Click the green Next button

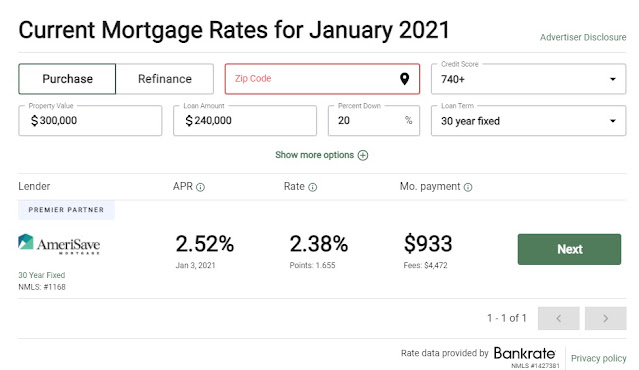coord(569,249)
